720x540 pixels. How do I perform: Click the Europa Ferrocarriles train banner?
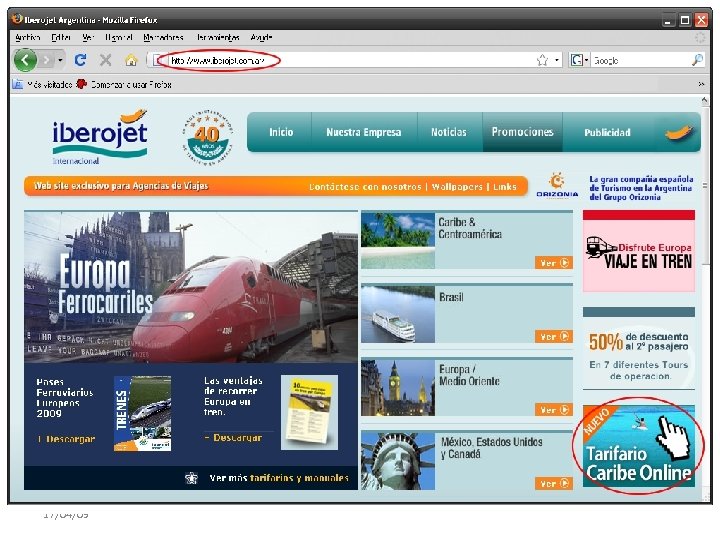(191, 287)
